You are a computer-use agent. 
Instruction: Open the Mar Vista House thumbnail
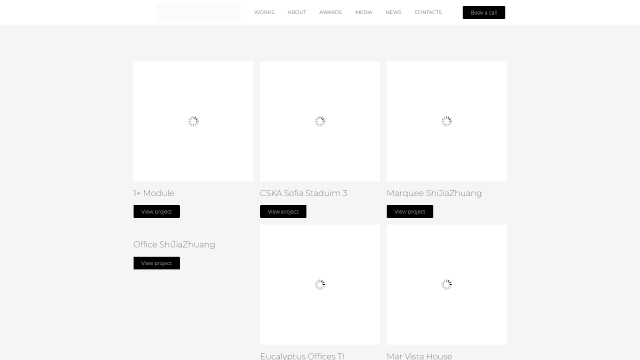(447, 284)
